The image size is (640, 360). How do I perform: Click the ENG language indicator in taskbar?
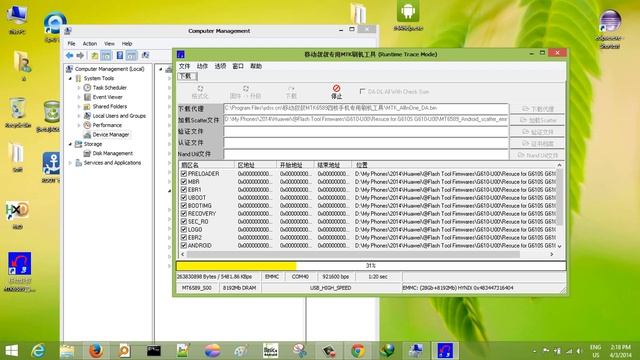pos(596,347)
